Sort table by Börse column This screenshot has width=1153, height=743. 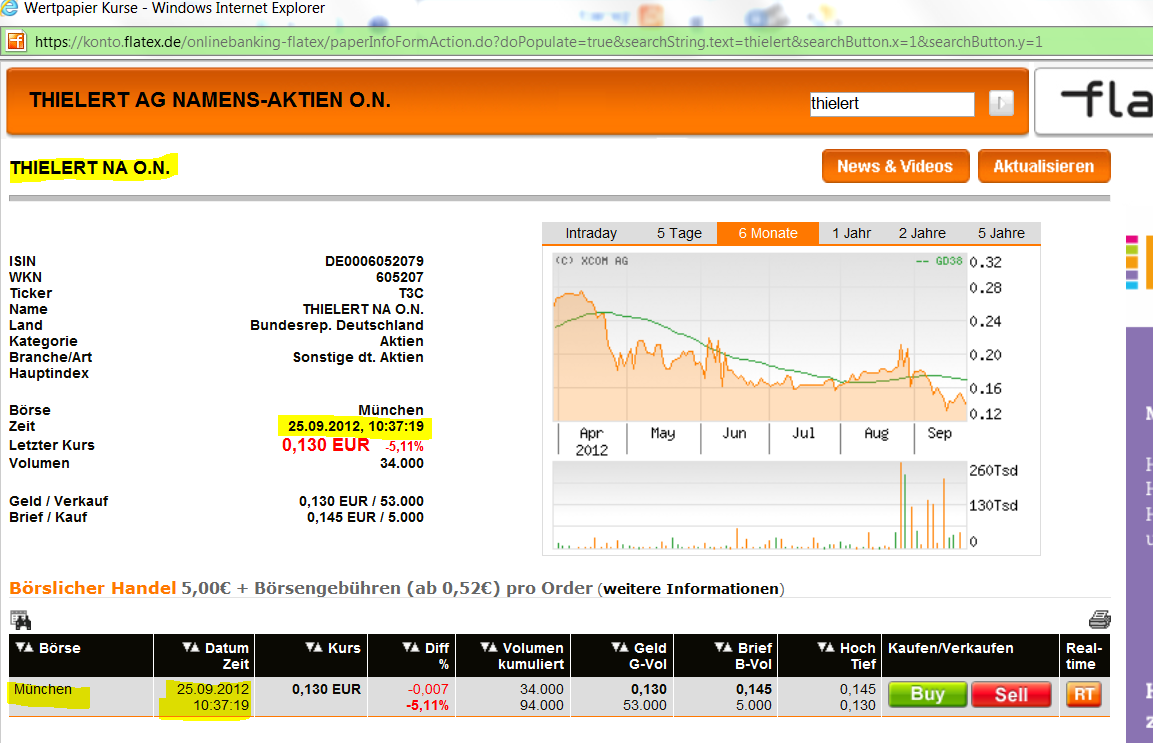49,648
